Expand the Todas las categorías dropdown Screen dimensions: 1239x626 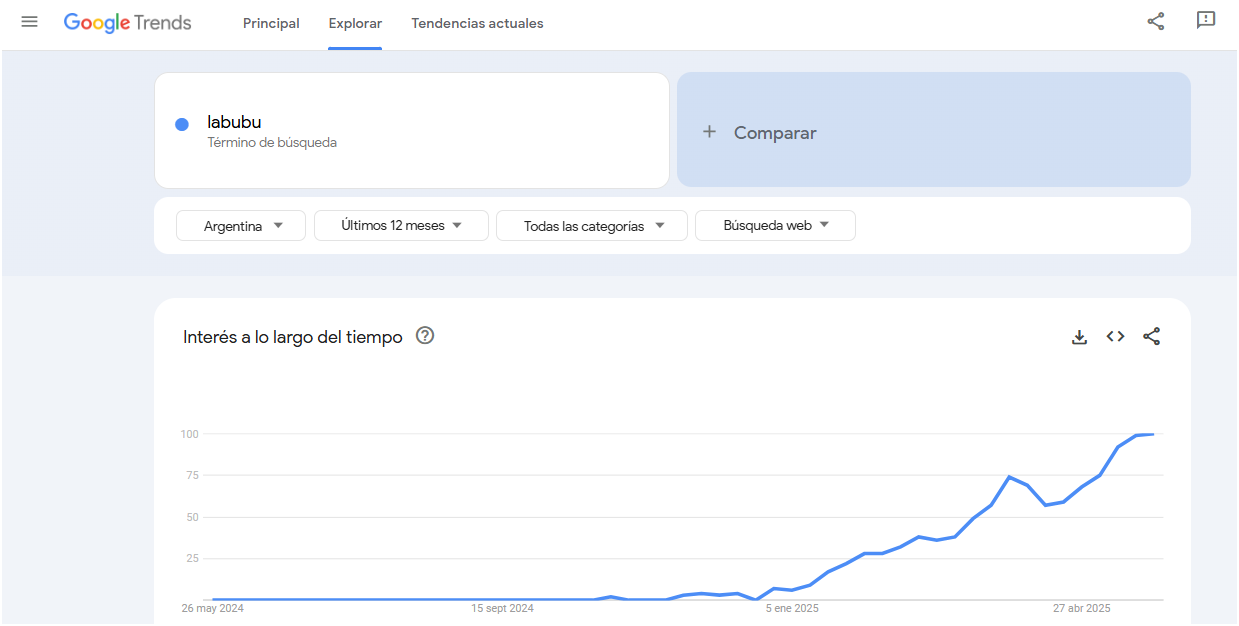point(592,226)
